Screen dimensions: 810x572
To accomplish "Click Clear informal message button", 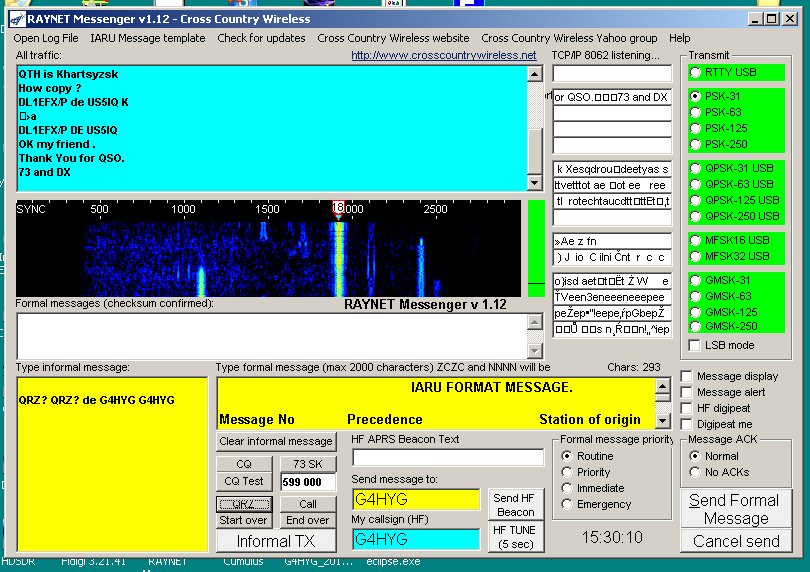I will click(276, 441).
